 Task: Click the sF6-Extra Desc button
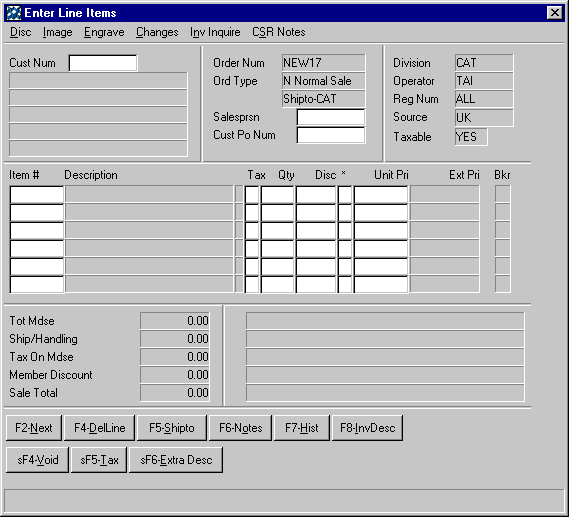(176, 460)
